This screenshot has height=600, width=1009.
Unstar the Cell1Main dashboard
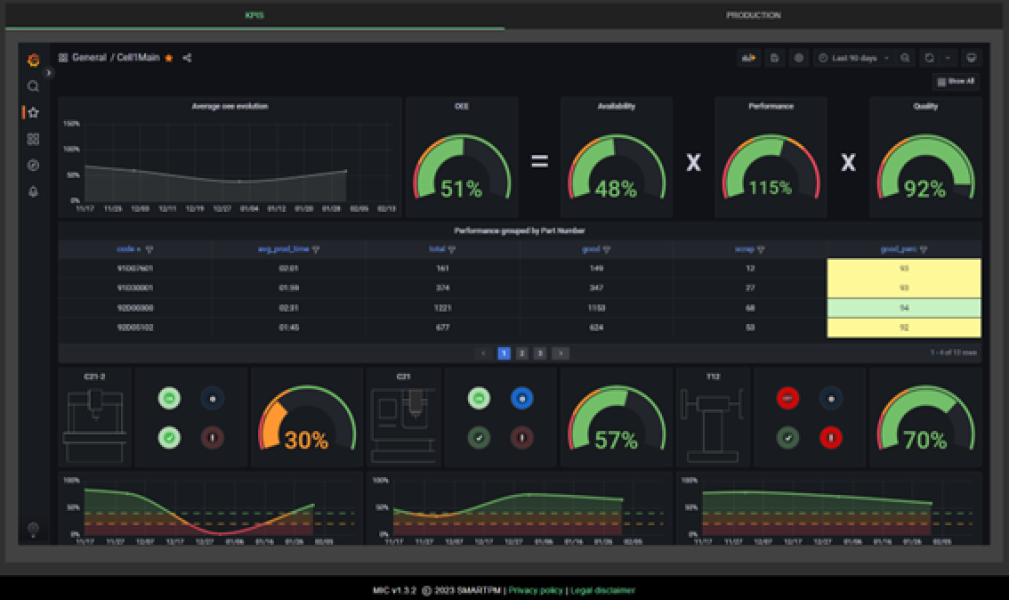coord(169,58)
